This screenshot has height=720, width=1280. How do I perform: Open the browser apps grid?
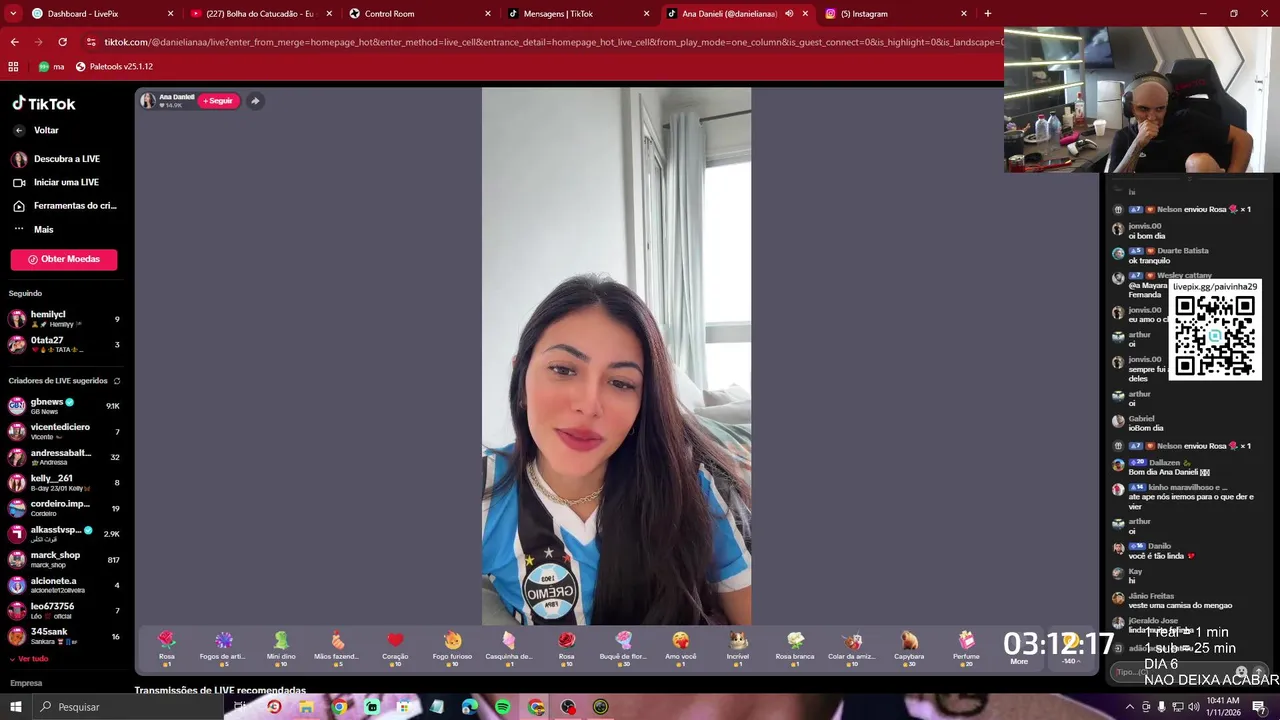click(x=13, y=67)
